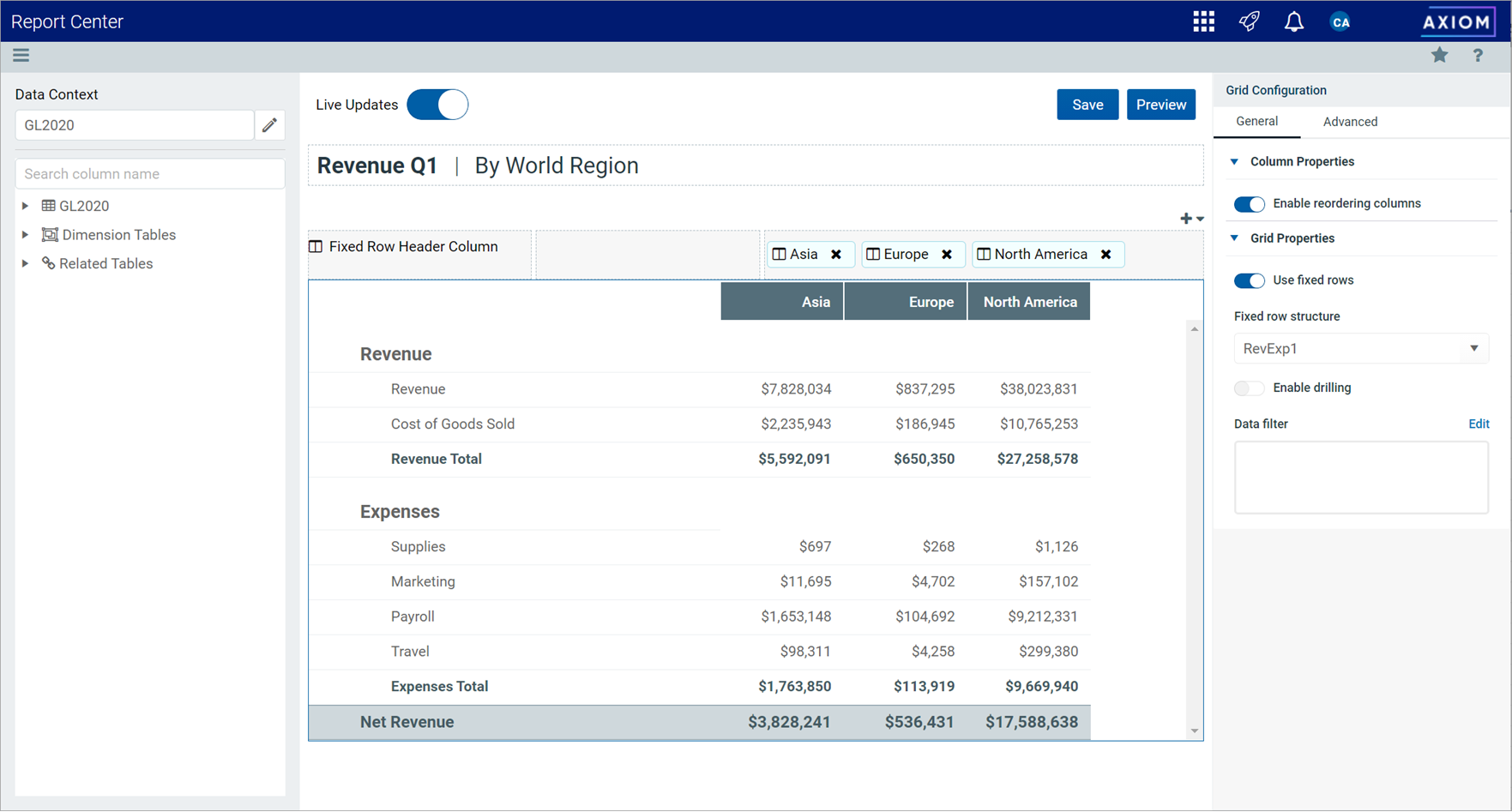Switch to the General tab

point(1256,122)
